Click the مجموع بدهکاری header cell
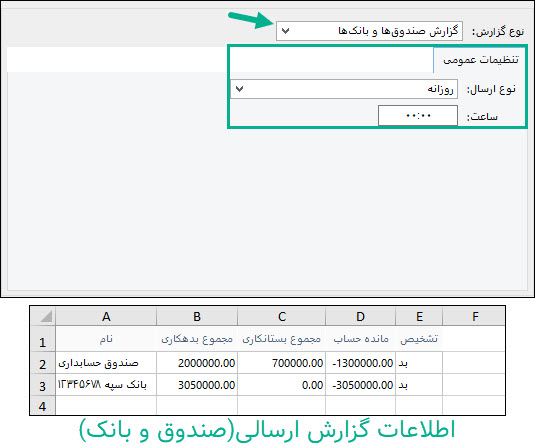Image resolution: width=535 pixels, height=448 pixels. (x=197, y=339)
